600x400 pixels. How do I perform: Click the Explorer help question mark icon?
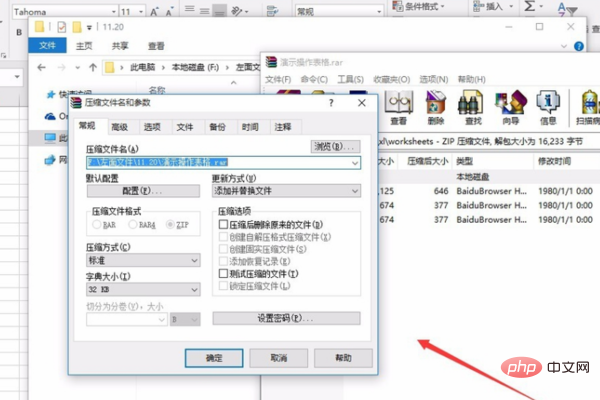point(579,46)
